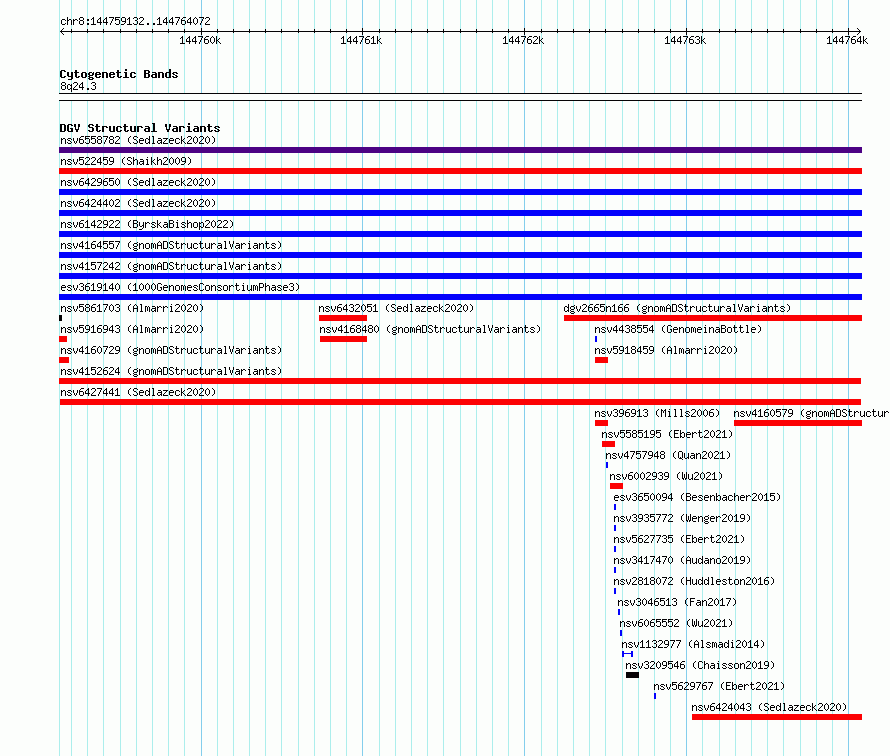890x756 pixels.
Task: Open nsv6142922 (ByrskaBishop2022) variant
Action: pyautogui.click(x=147, y=224)
